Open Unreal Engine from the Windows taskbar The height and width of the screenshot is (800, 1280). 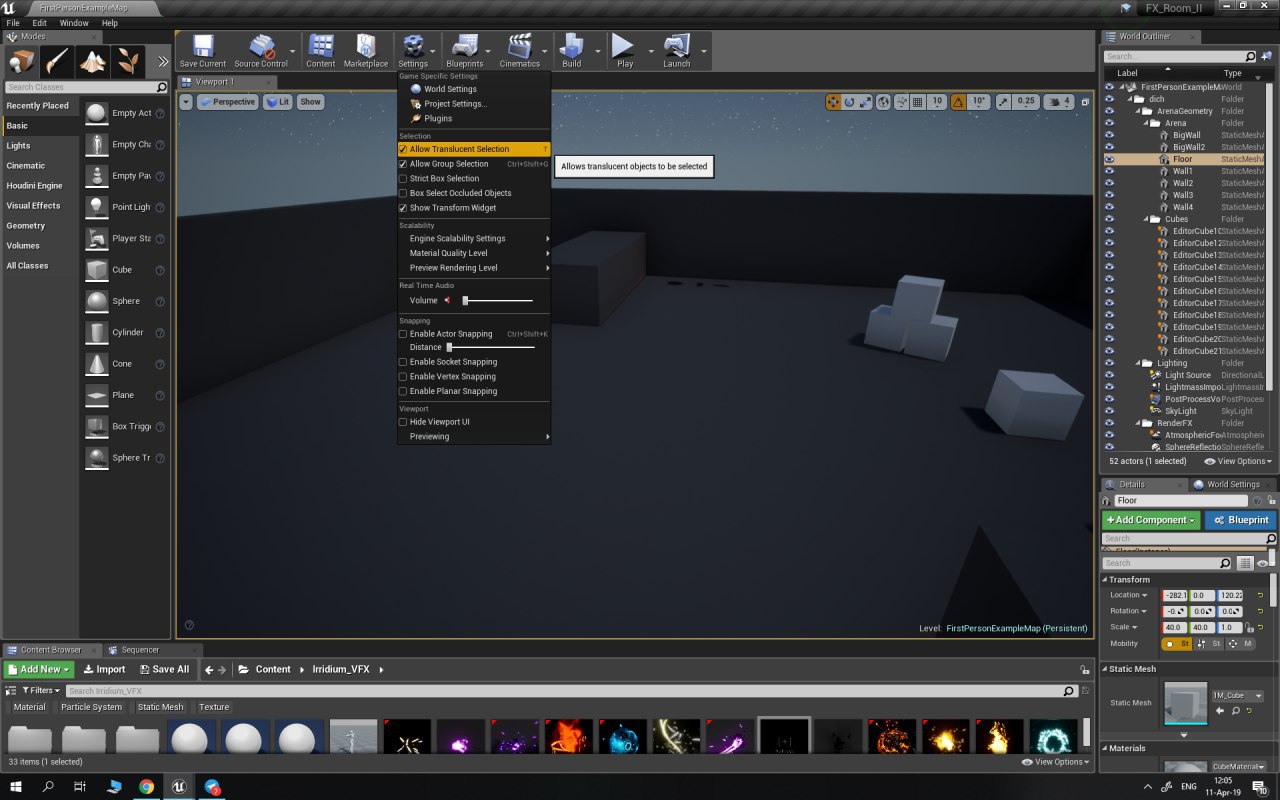179,787
